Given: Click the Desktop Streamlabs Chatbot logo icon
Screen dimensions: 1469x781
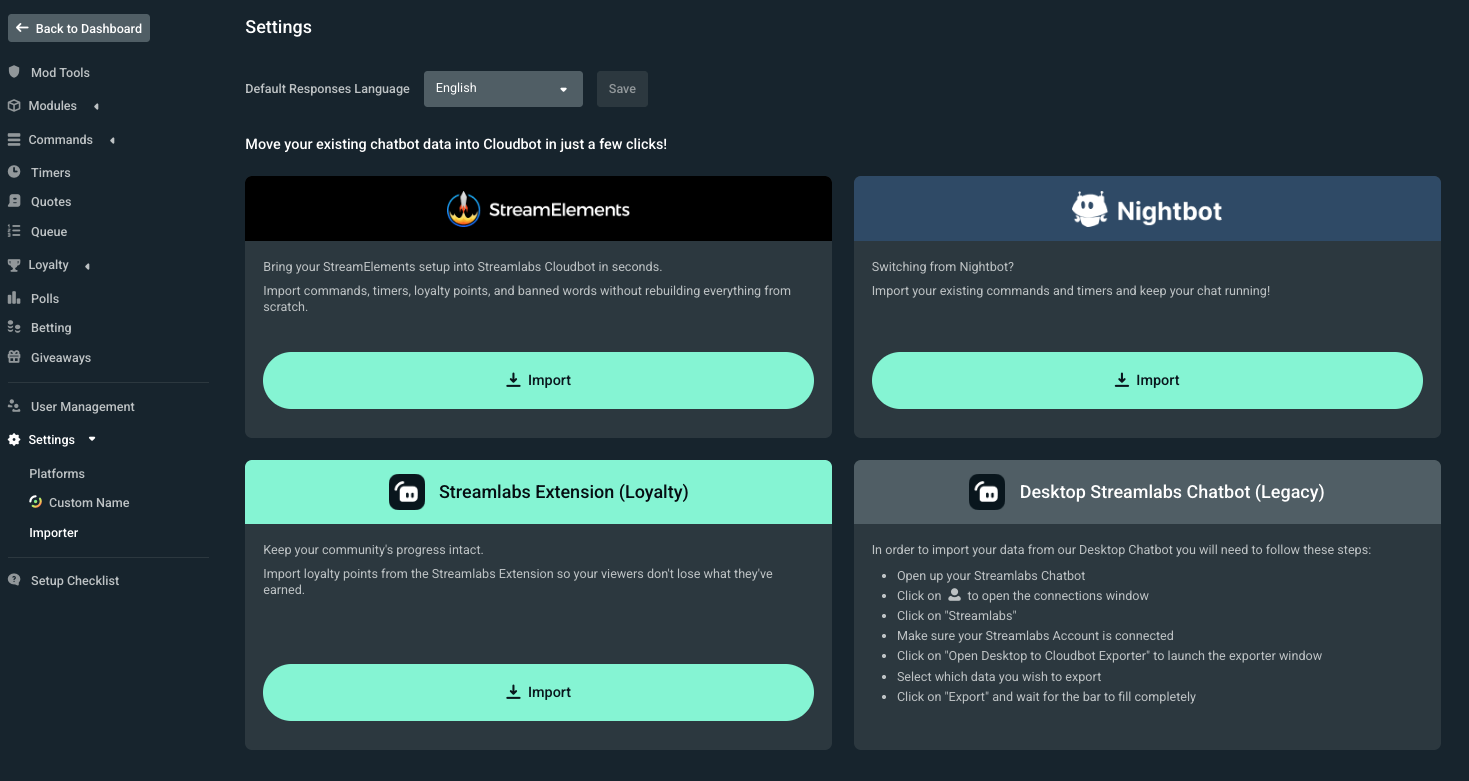Looking at the screenshot, I should pyautogui.click(x=987, y=492).
